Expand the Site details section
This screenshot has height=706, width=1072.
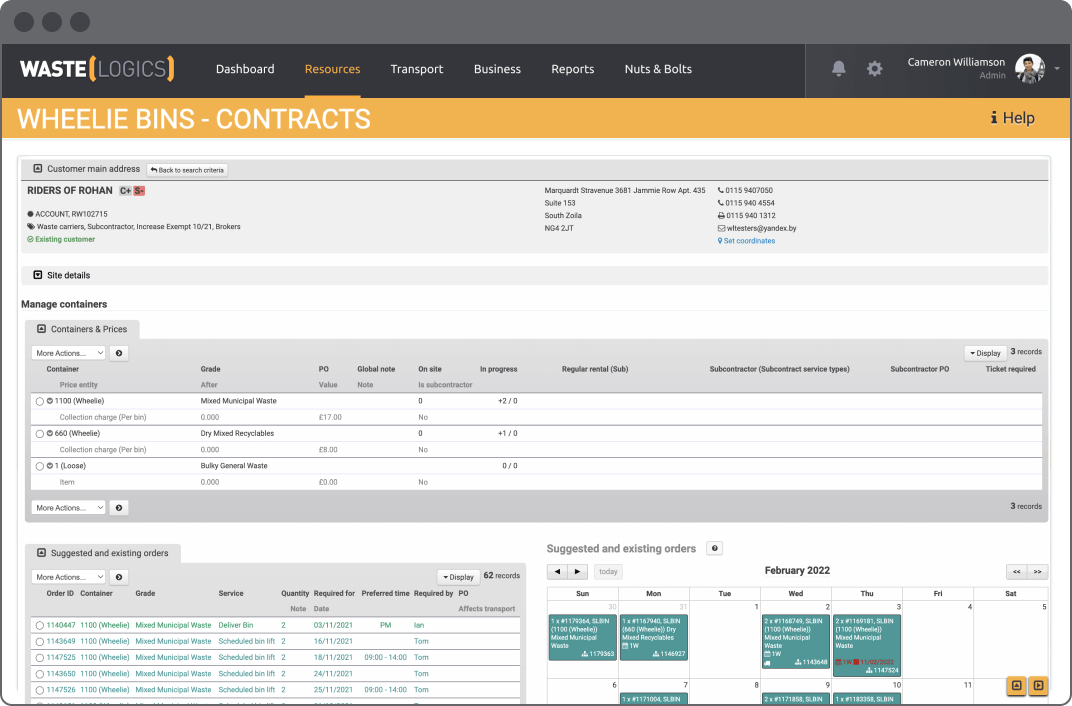point(38,275)
